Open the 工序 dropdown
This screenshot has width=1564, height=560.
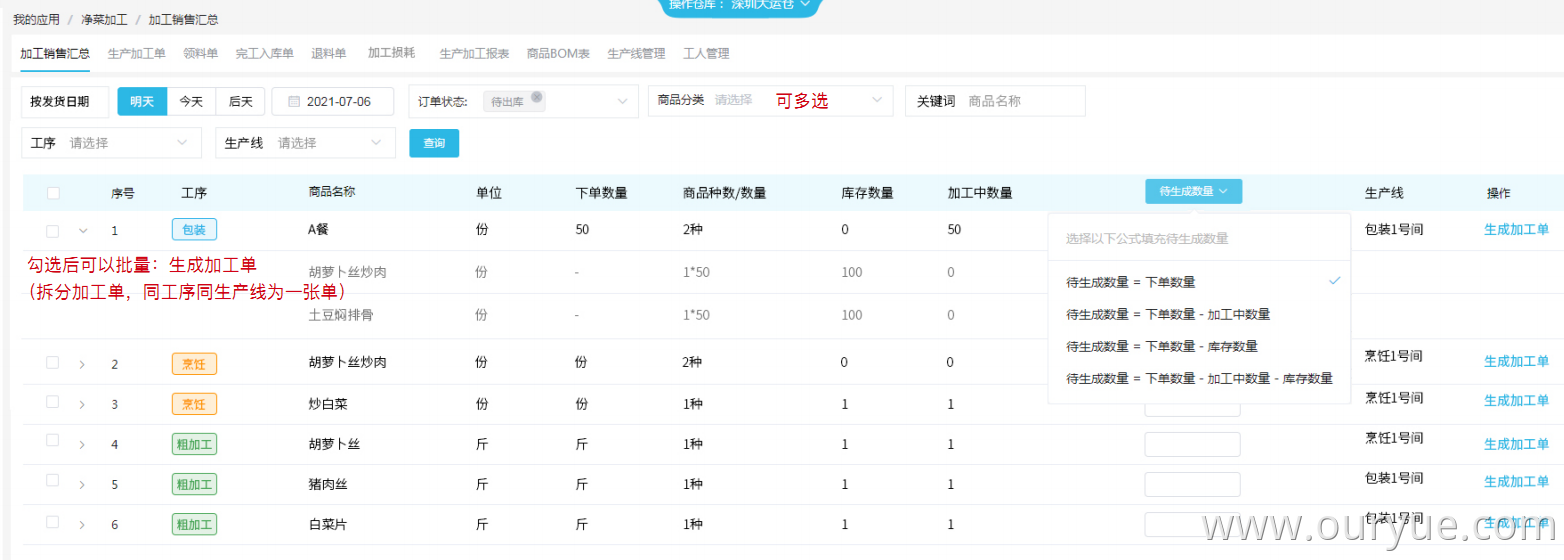coord(111,143)
